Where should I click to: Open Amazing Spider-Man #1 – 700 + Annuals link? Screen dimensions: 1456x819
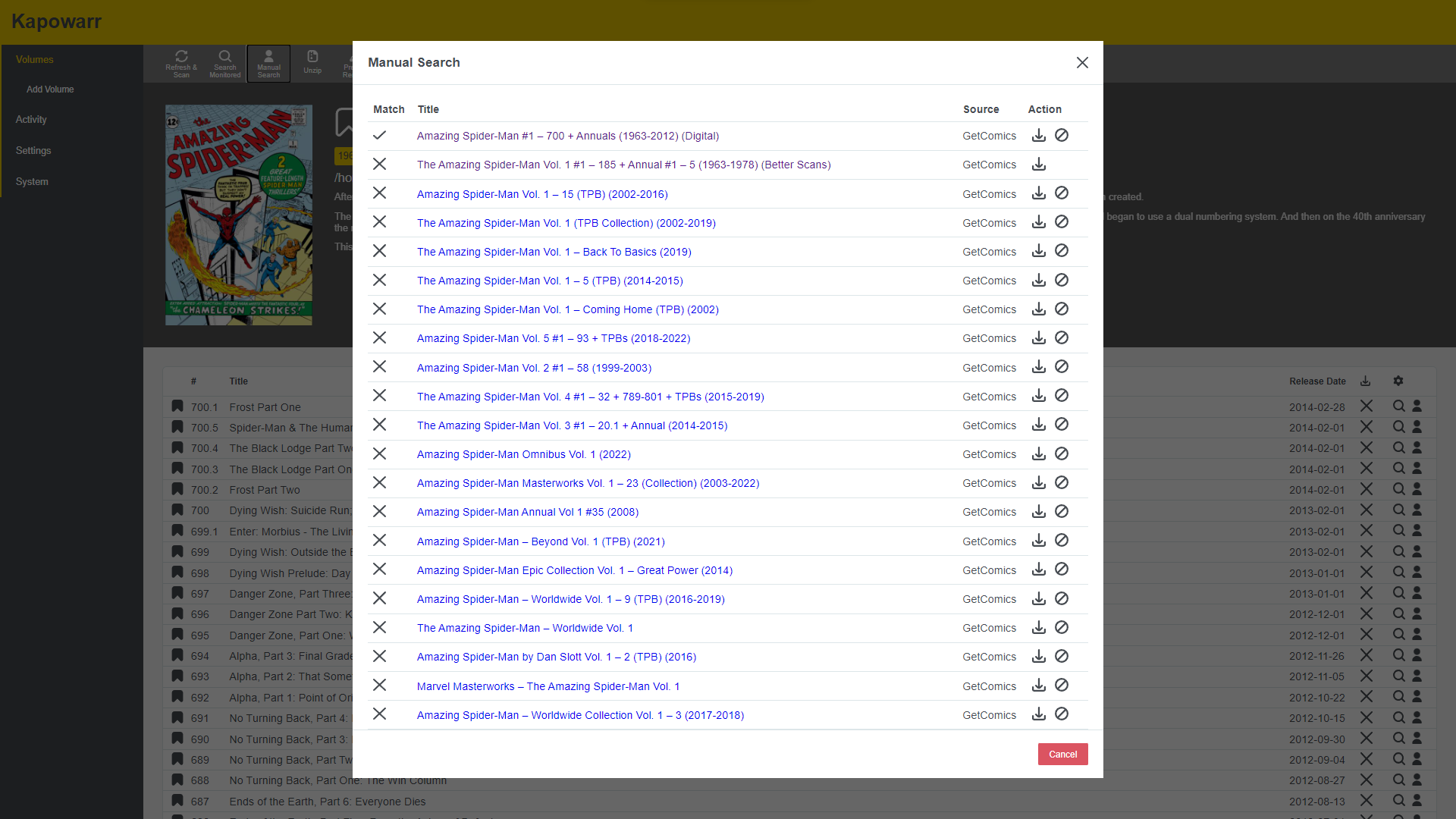click(x=567, y=136)
